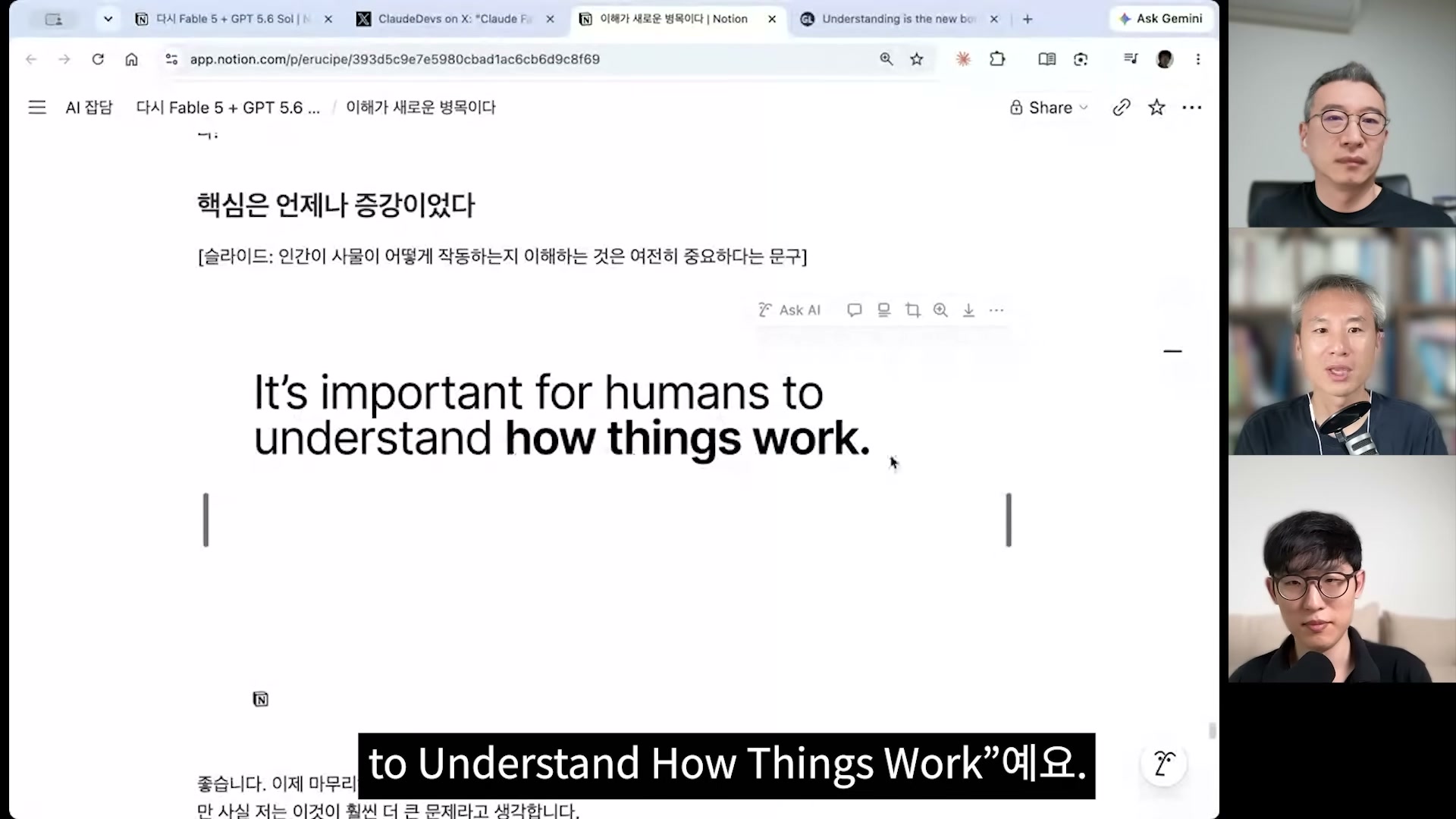Close the ClaudeDevs on X tab
Image resolution: width=1456 pixels, height=819 pixels.
[x=551, y=19]
